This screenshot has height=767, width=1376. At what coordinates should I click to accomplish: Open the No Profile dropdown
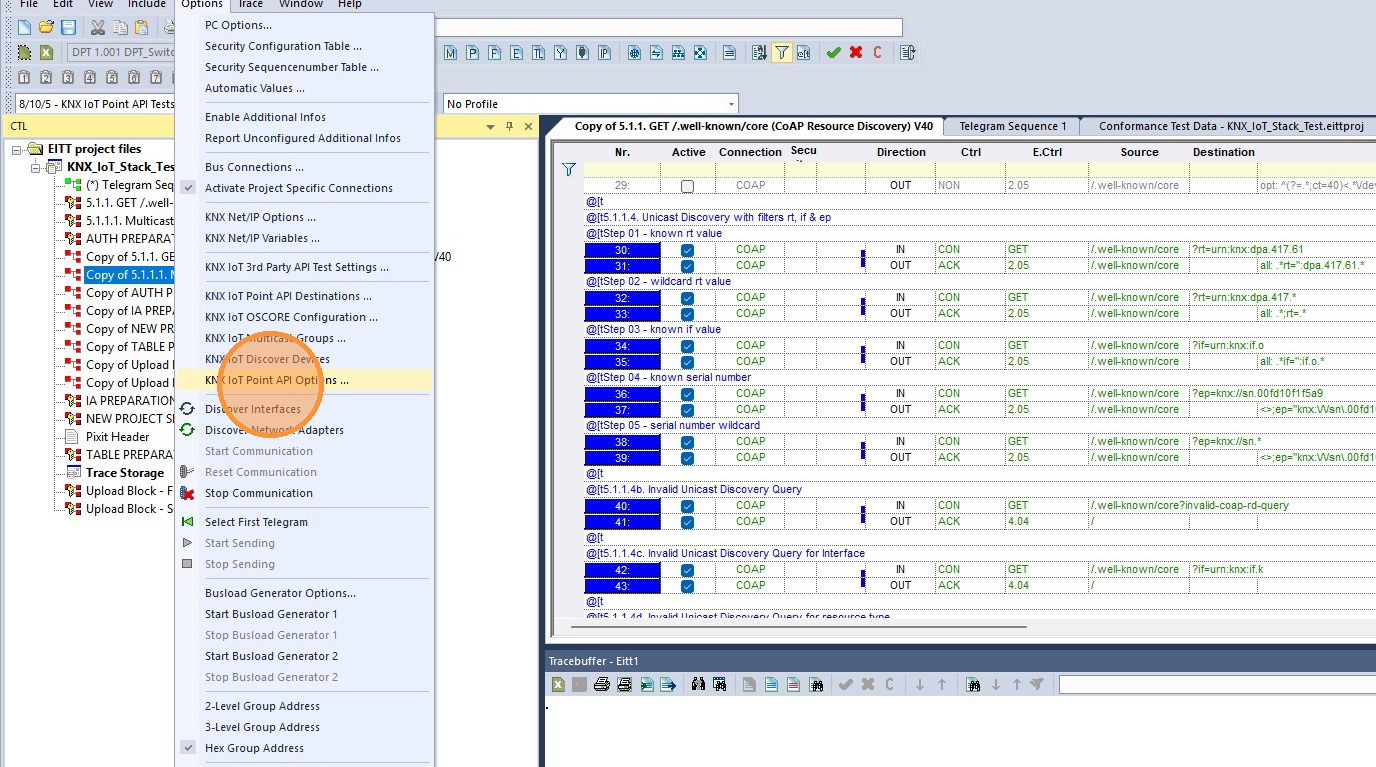(732, 104)
